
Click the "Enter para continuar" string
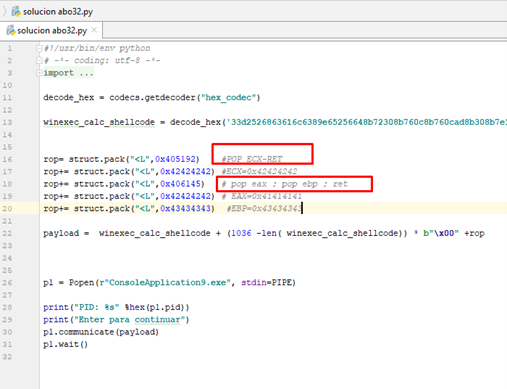click(129, 320)
